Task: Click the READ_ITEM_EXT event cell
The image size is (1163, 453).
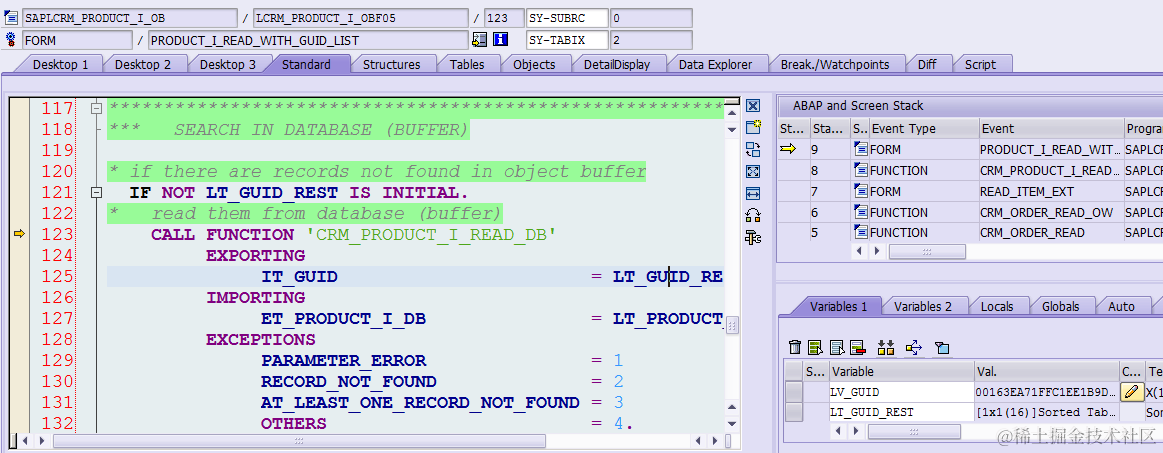Action: [1051, 191]
